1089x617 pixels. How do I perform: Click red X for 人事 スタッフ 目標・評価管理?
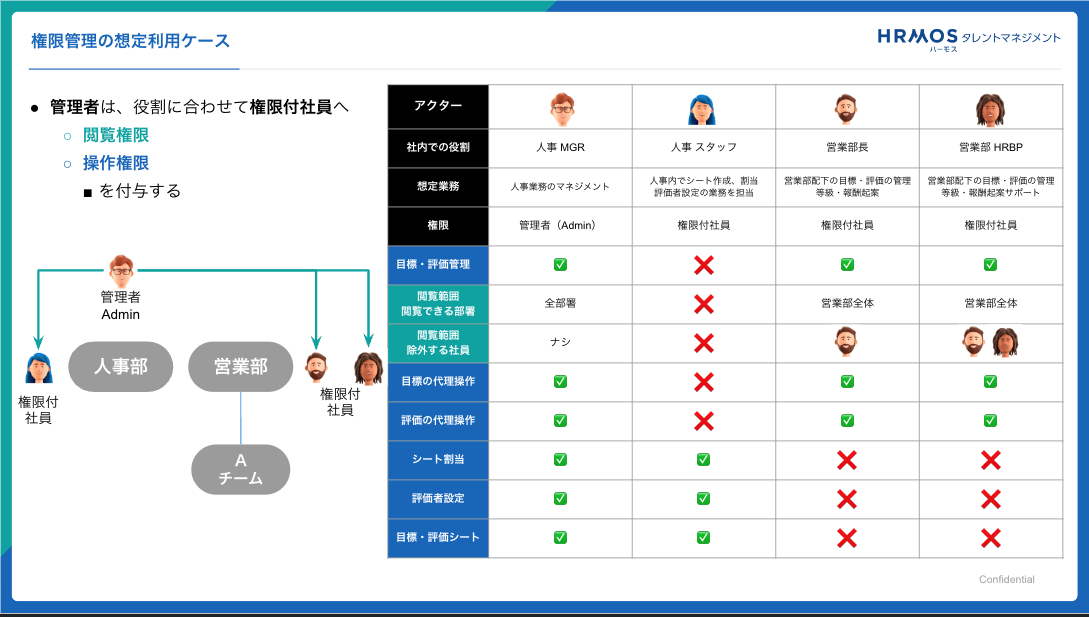pos(703,265)
